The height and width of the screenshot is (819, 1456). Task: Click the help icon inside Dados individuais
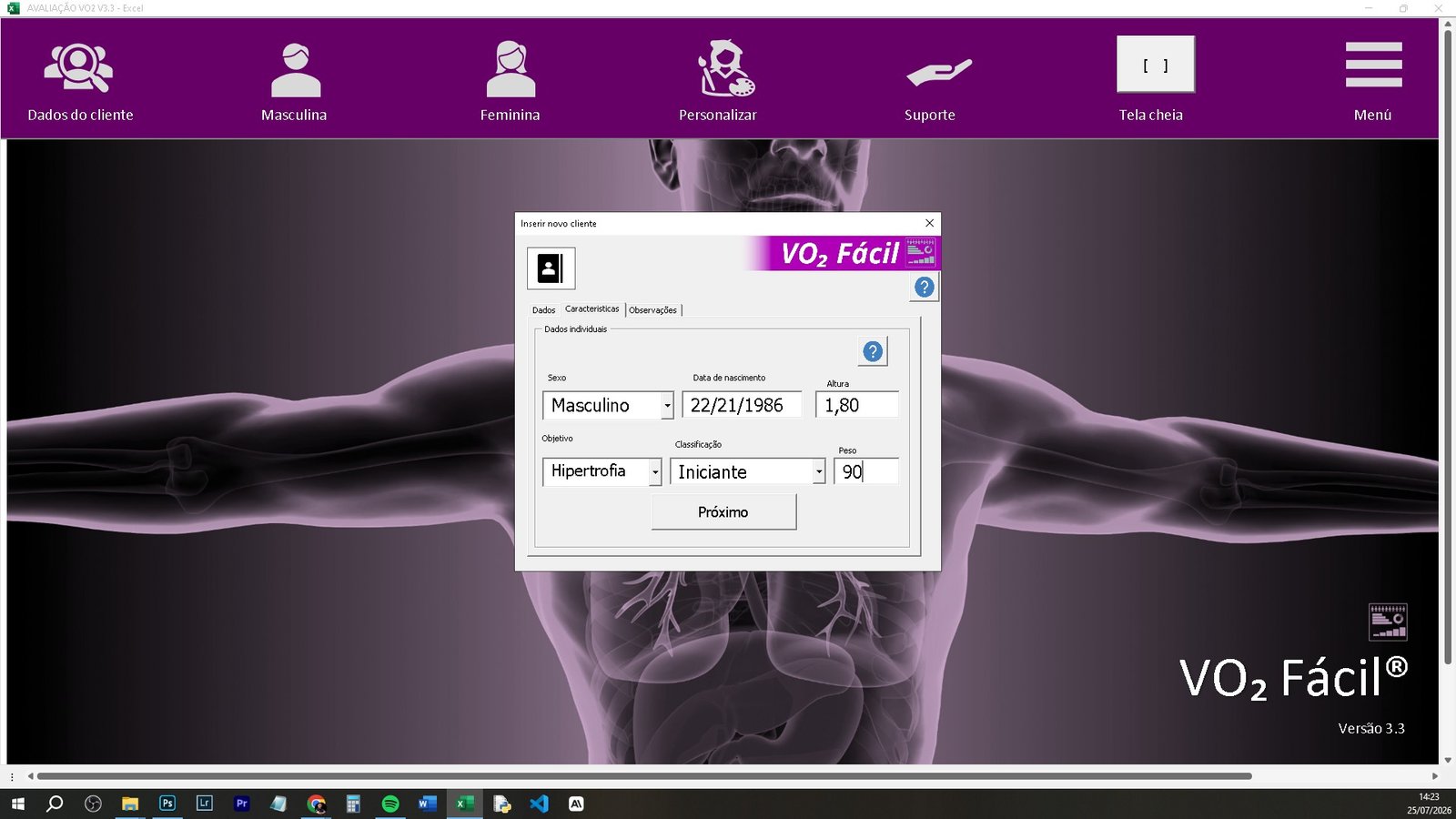tap(873, 351)
